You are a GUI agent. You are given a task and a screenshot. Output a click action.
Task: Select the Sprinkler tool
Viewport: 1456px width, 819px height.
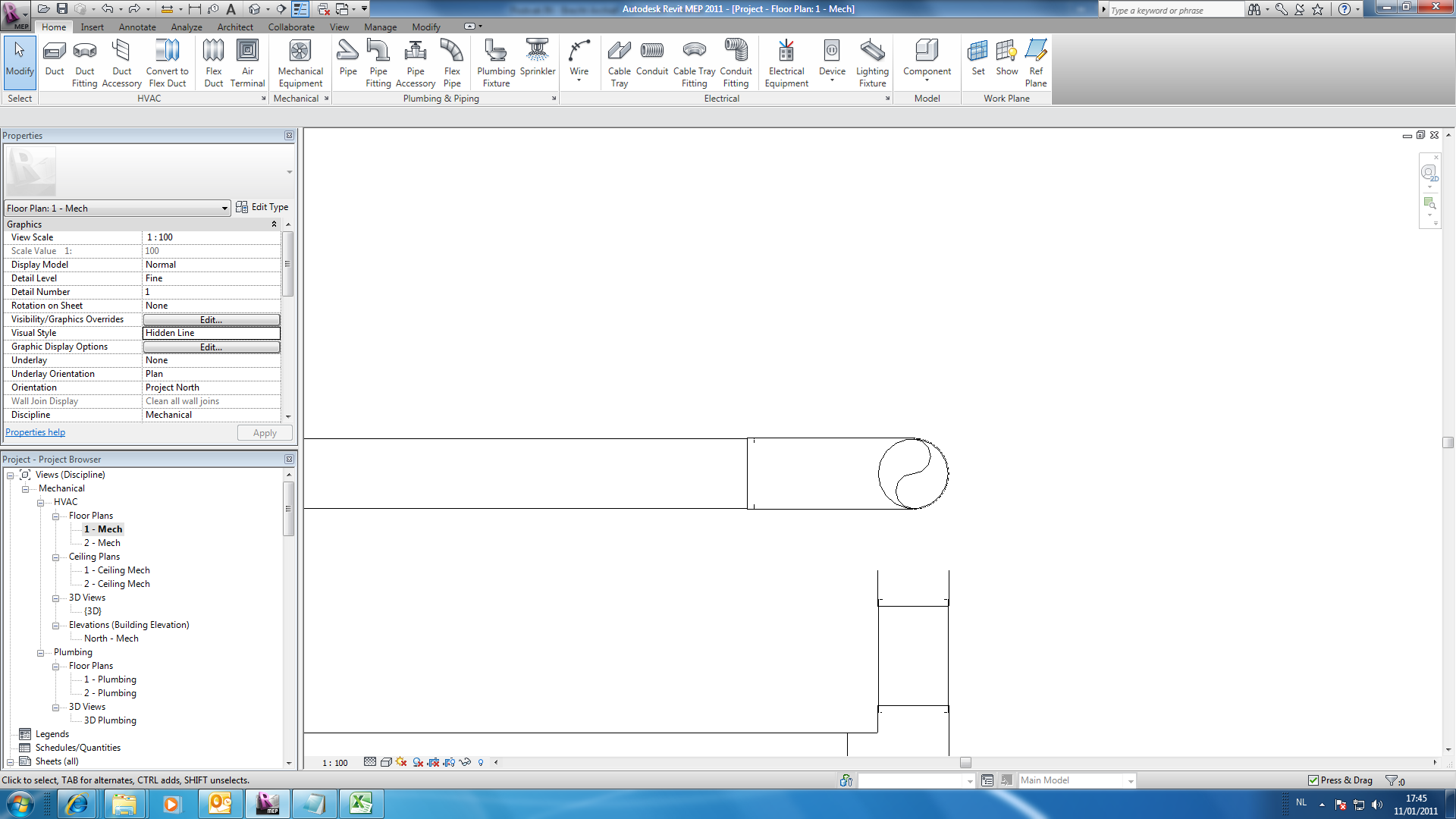pos(537,59)
